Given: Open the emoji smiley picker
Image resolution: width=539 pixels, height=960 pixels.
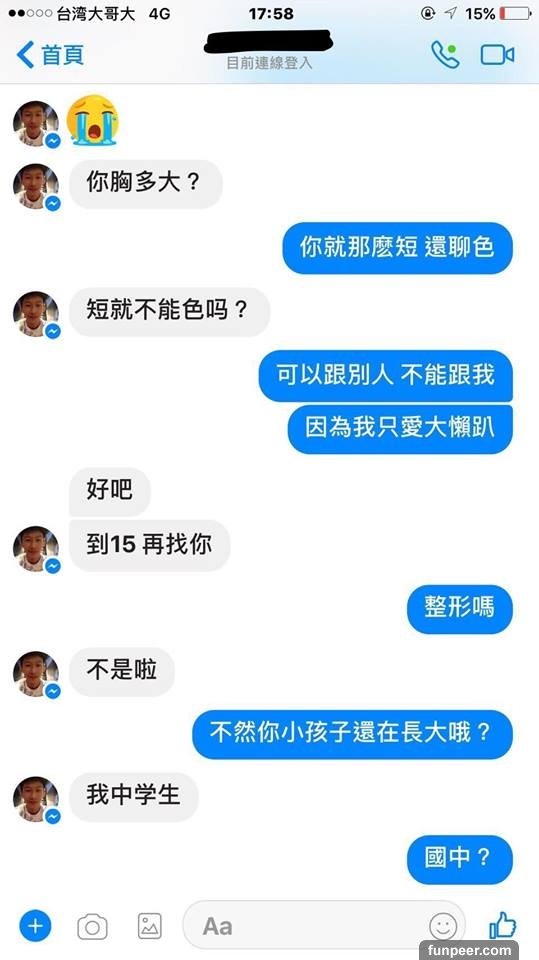Looking at the screenshot, I should [x=443, y=926].
